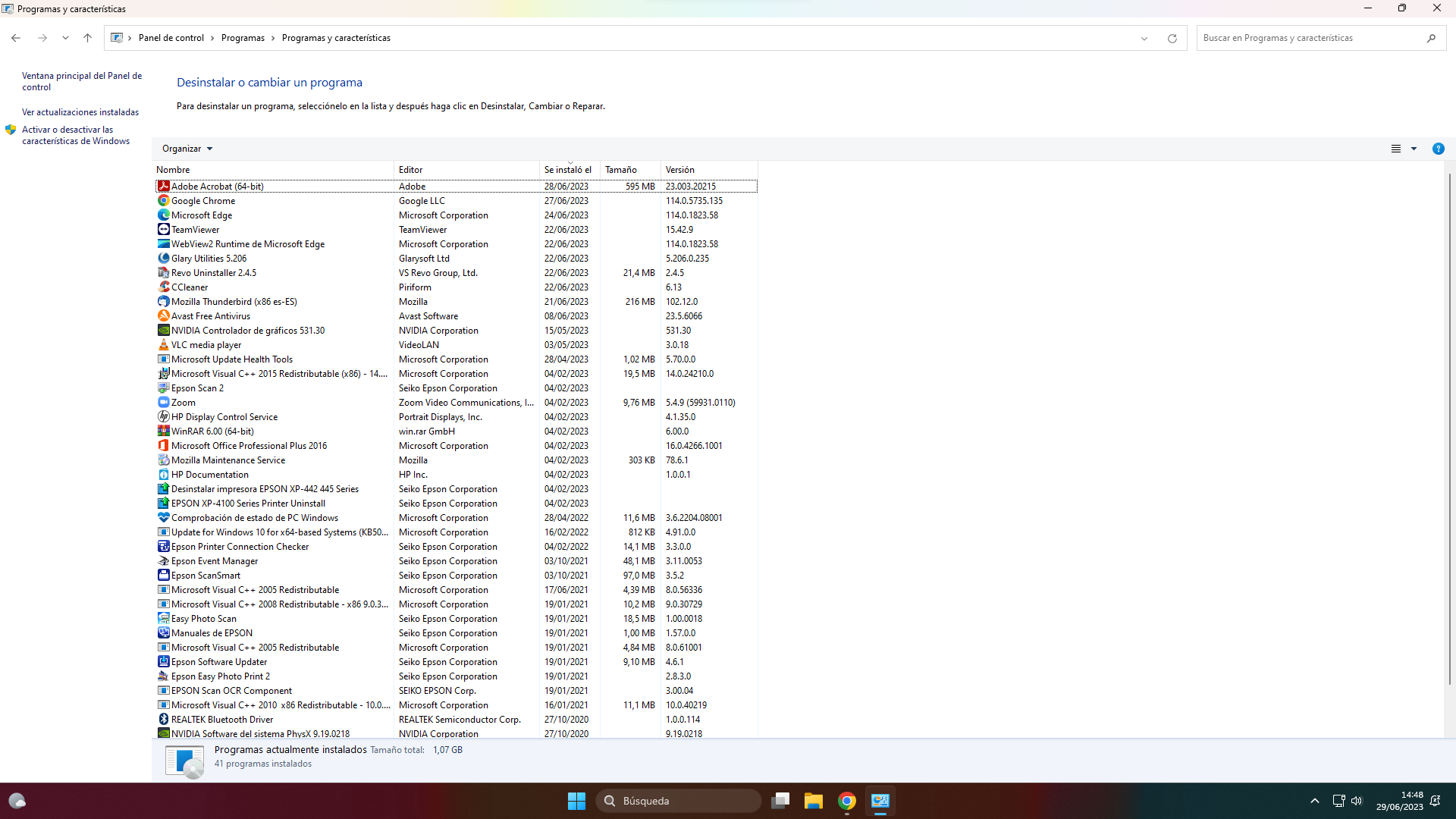Open the Organizar dropdown menu
Viewport: 1456px width, 819px height.
pyautogui.click(x=187, y=149)
